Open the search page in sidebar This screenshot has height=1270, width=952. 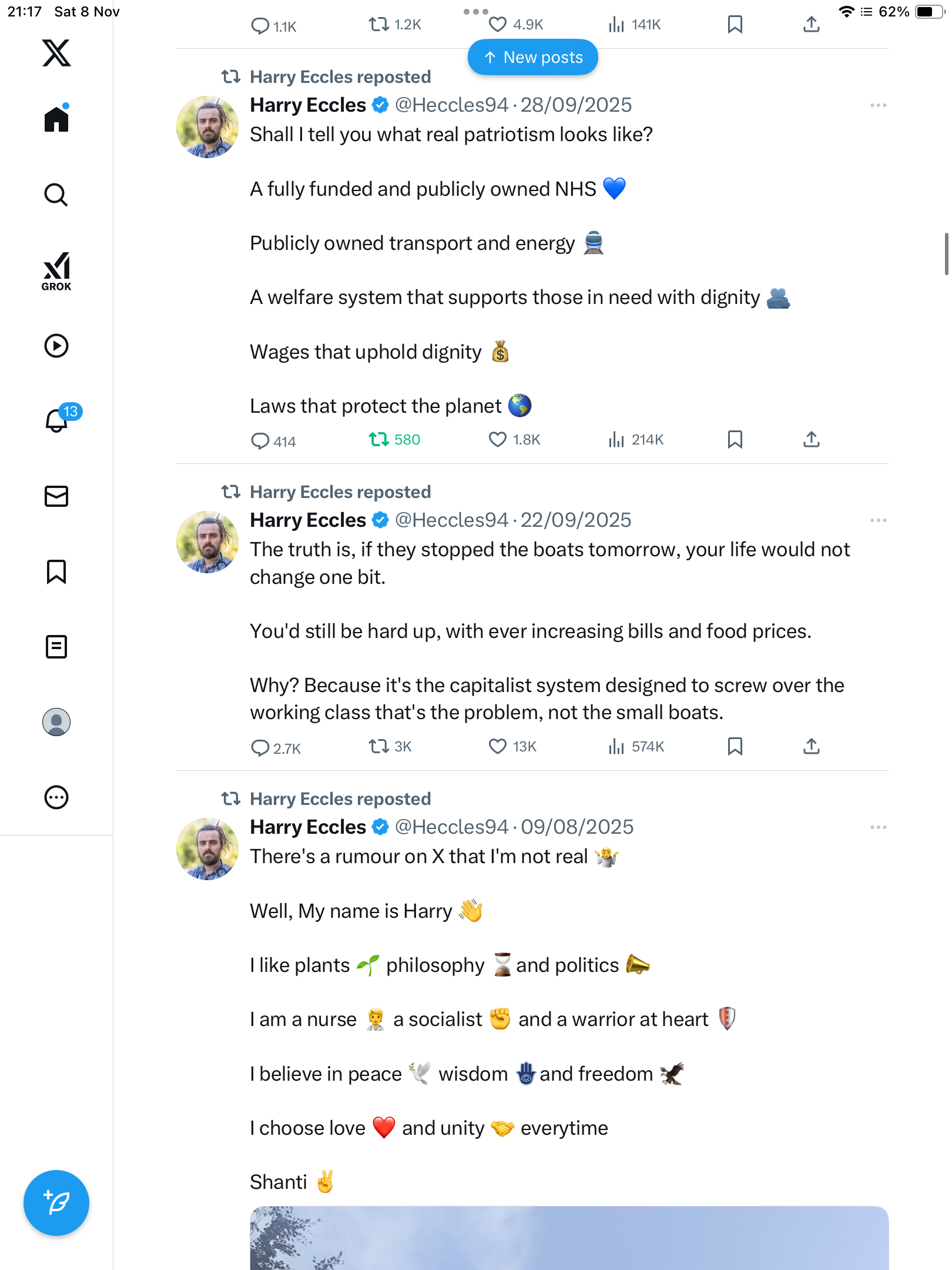[56, 195]
